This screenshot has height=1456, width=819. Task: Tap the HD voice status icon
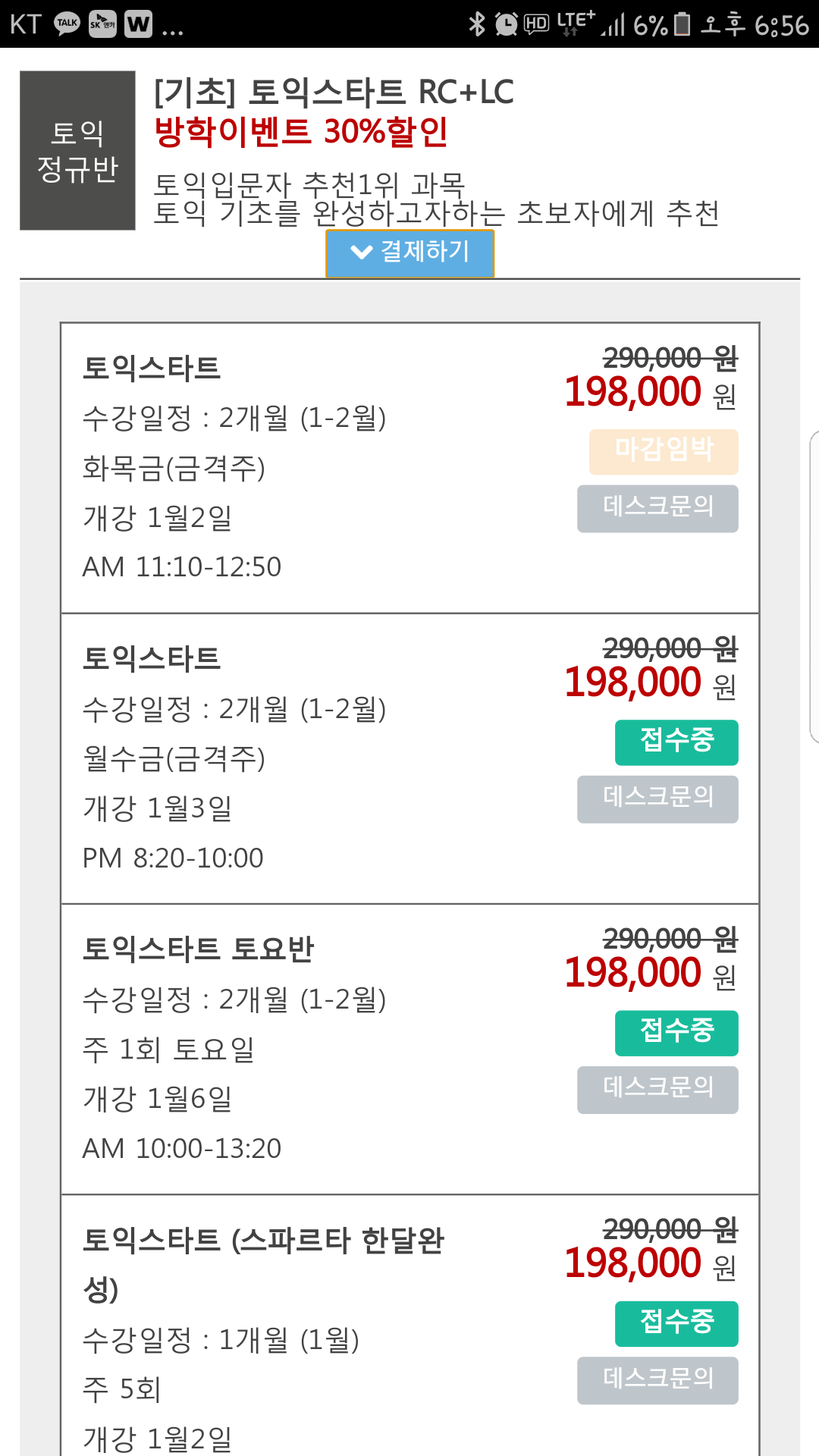pyautogui.click(x=536, y=24)
